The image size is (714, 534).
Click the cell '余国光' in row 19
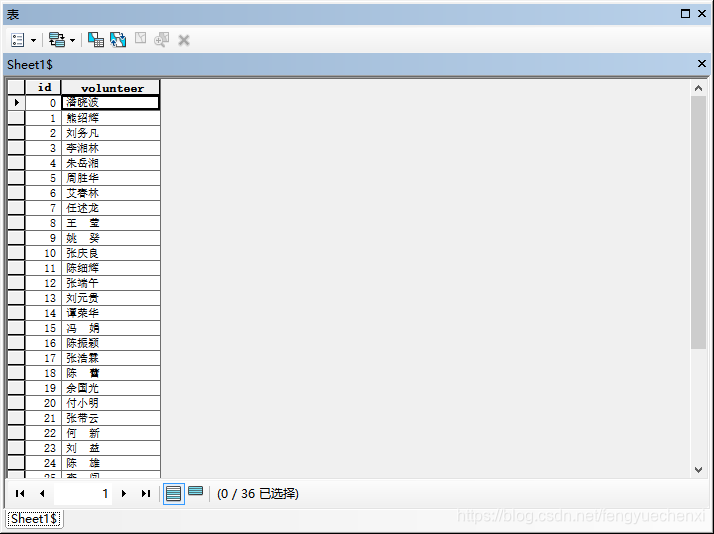[111, 388]
